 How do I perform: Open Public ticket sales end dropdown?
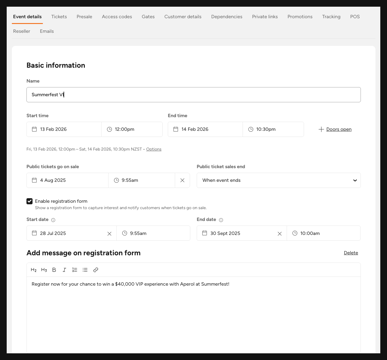[x=279, y=180]
